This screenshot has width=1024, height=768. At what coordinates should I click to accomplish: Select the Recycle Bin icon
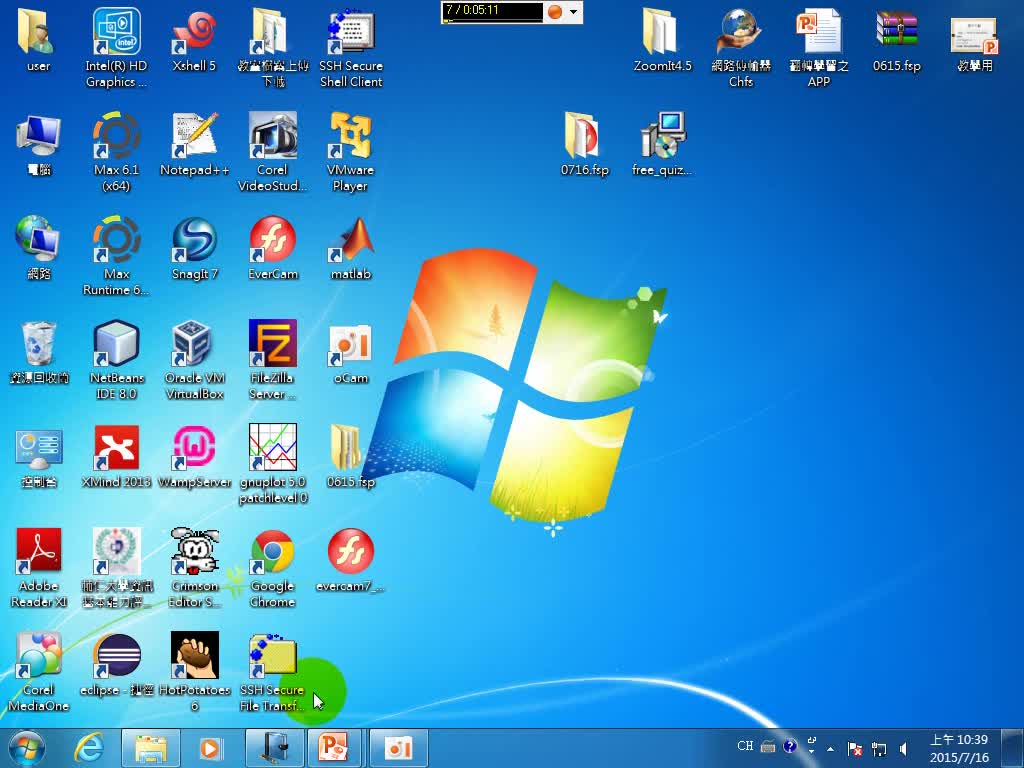coord(38,353)
